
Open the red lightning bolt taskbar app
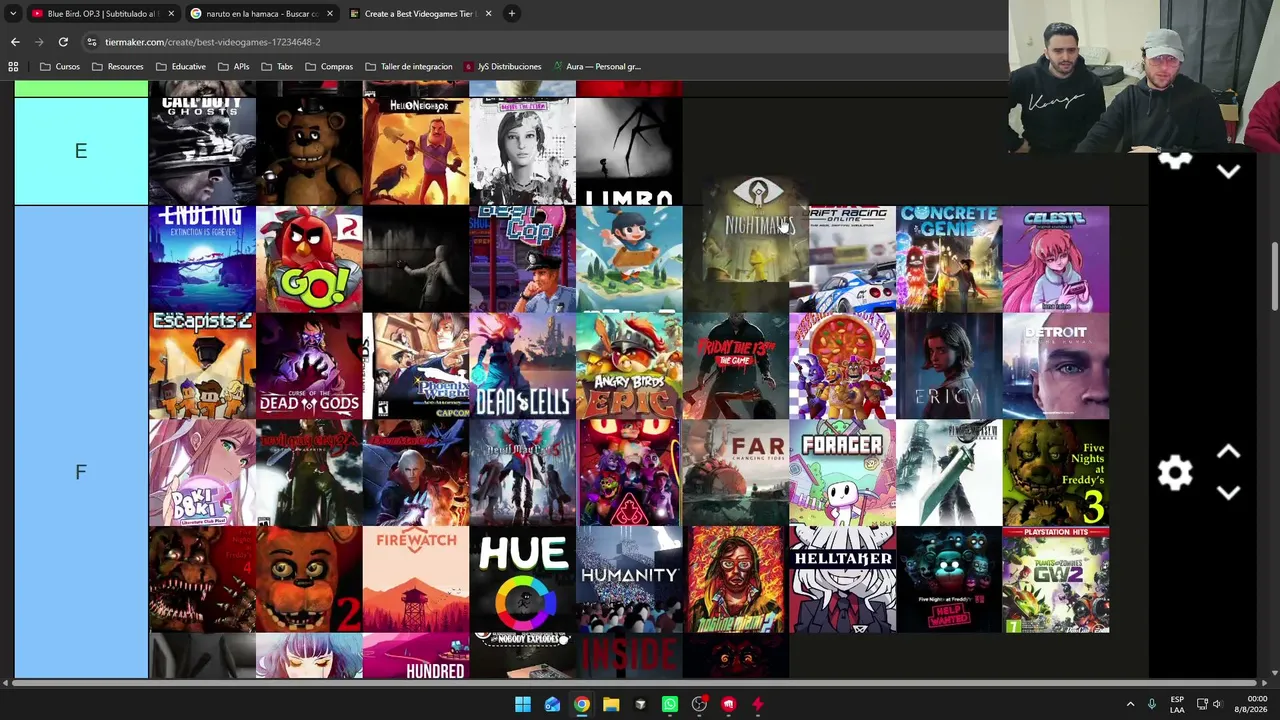[757, 704]
